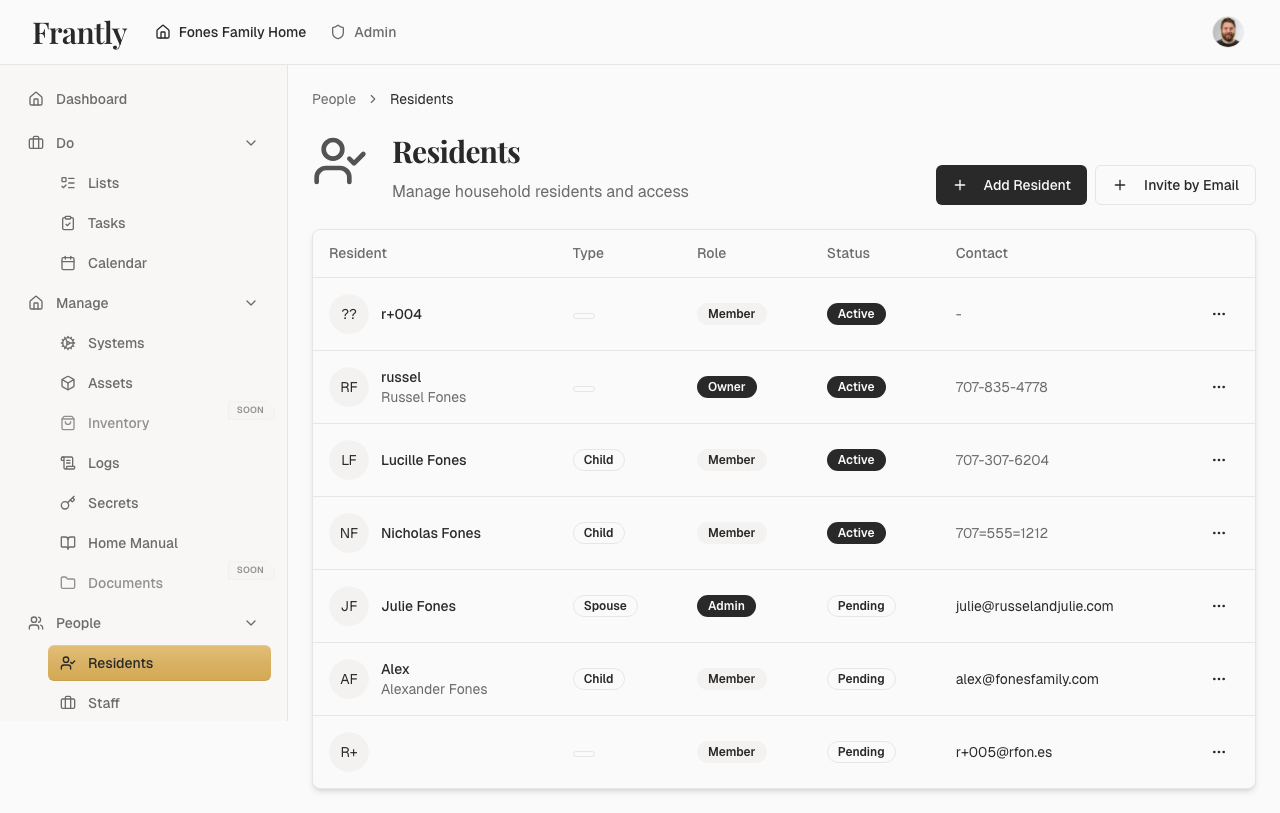Collapse the Do sidebar section

point(251,143)
